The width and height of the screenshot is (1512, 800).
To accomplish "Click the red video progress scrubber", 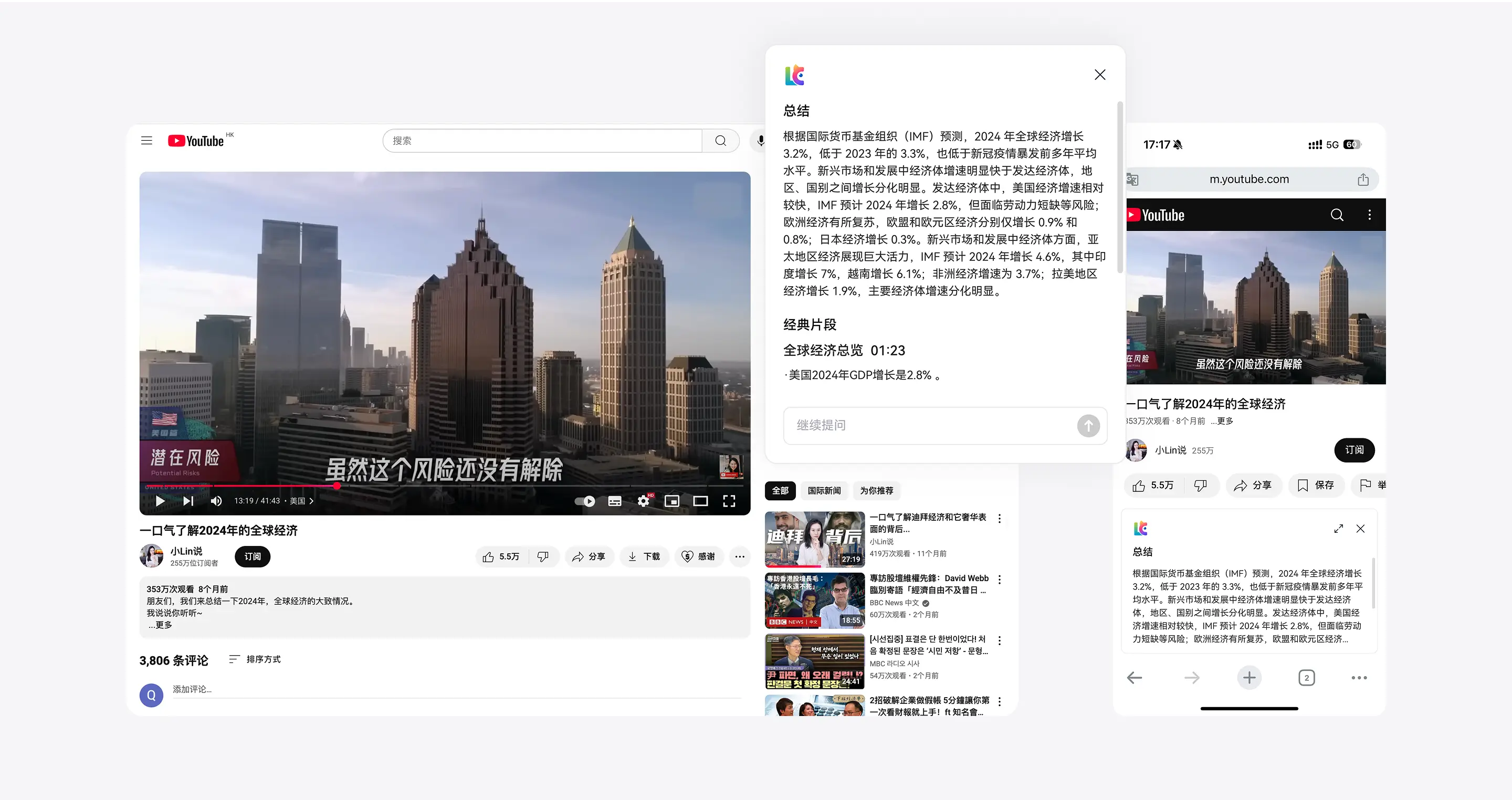I will click(x=337, y=486).
